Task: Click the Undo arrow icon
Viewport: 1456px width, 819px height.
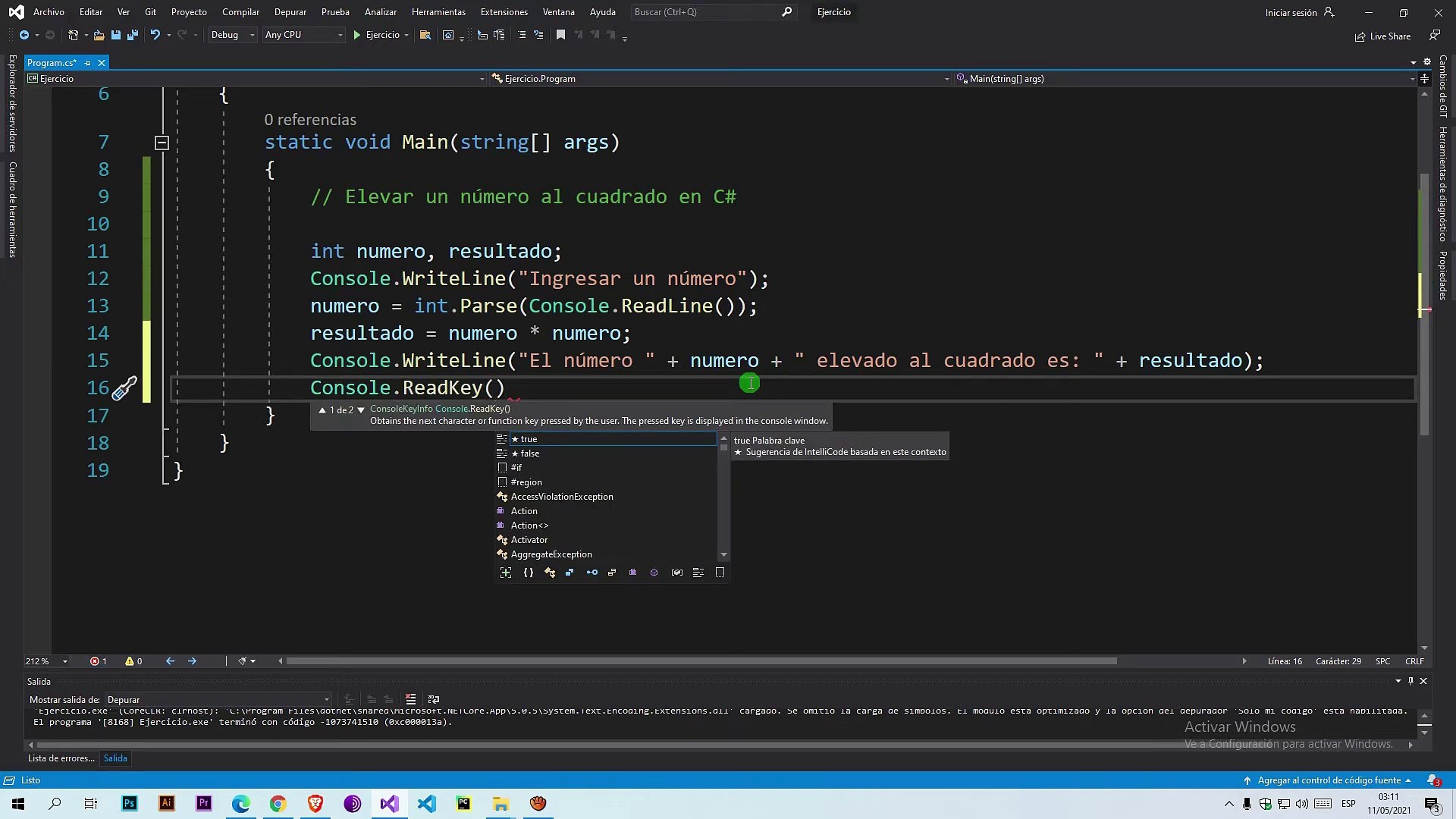Action: point(155,35)
